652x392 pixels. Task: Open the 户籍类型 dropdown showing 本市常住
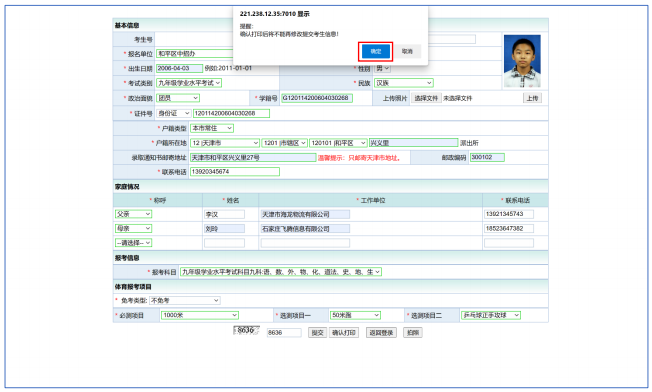tap(212, 128)
